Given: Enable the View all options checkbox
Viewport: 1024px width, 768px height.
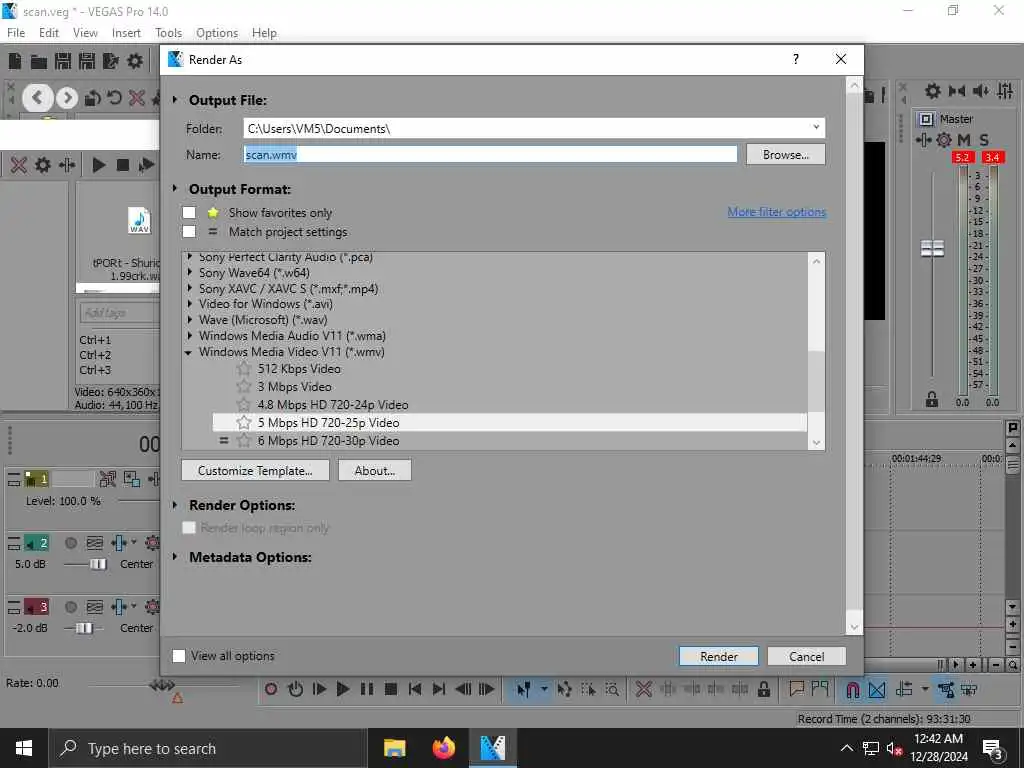Looking at the screenshot, I should [x=179, y=656].
